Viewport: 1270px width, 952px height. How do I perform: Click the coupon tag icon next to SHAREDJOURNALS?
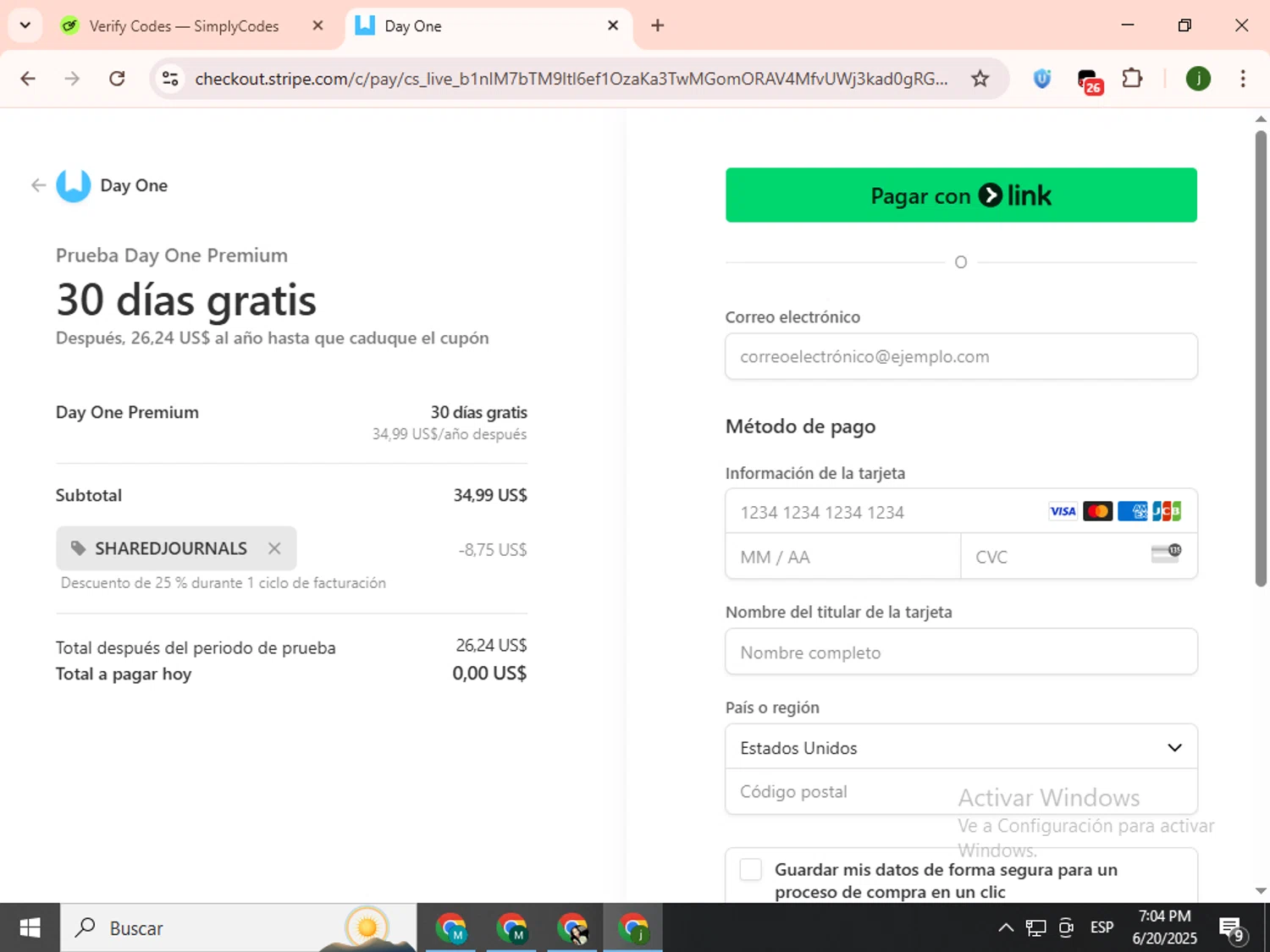click(79, 548)
